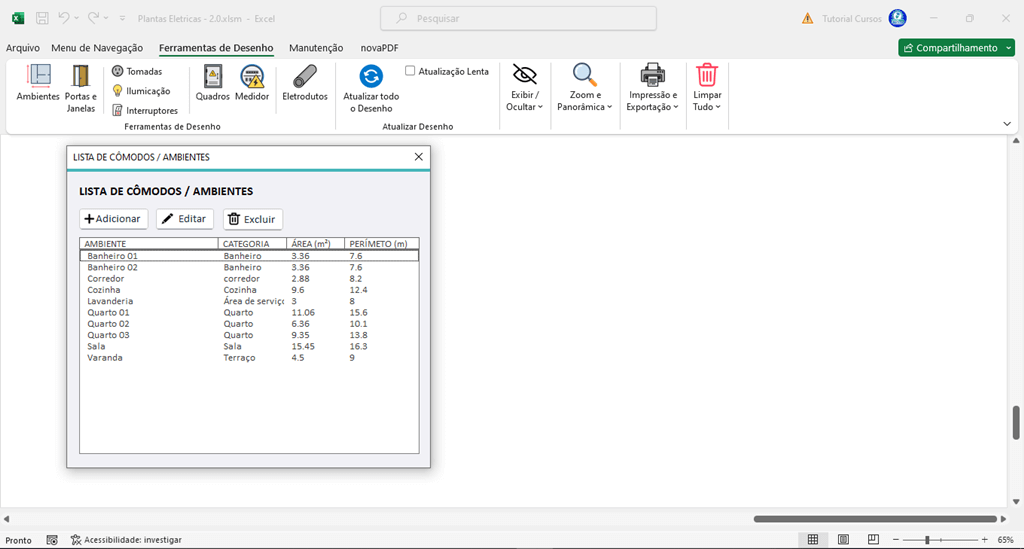Customize Quick Access Toolbar dropdown
The width and height of the screenshot is (1024, 549).
point(122,18)
